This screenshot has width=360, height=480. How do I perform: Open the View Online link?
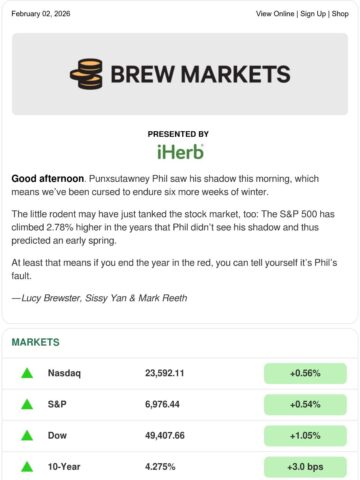pos(275,14)
